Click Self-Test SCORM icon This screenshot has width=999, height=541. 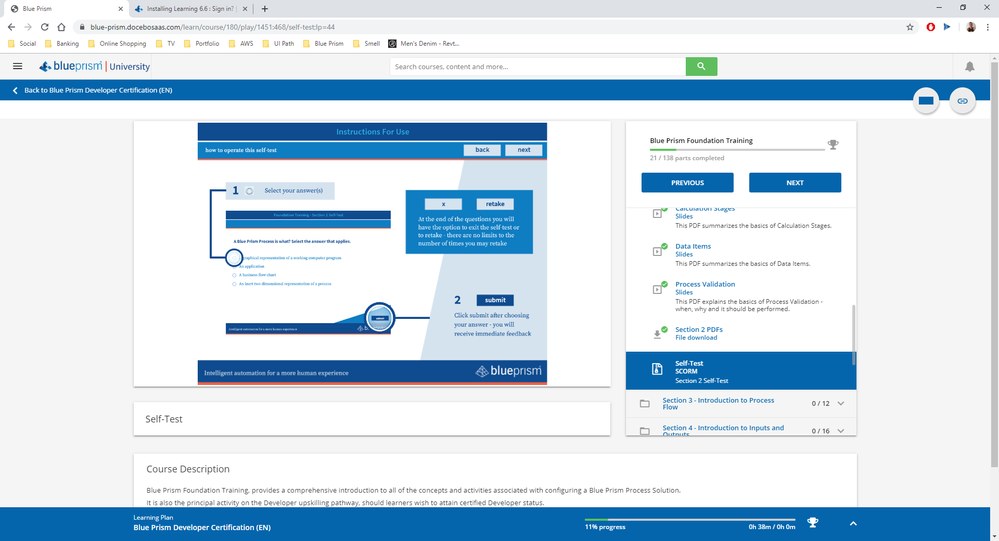658,370
